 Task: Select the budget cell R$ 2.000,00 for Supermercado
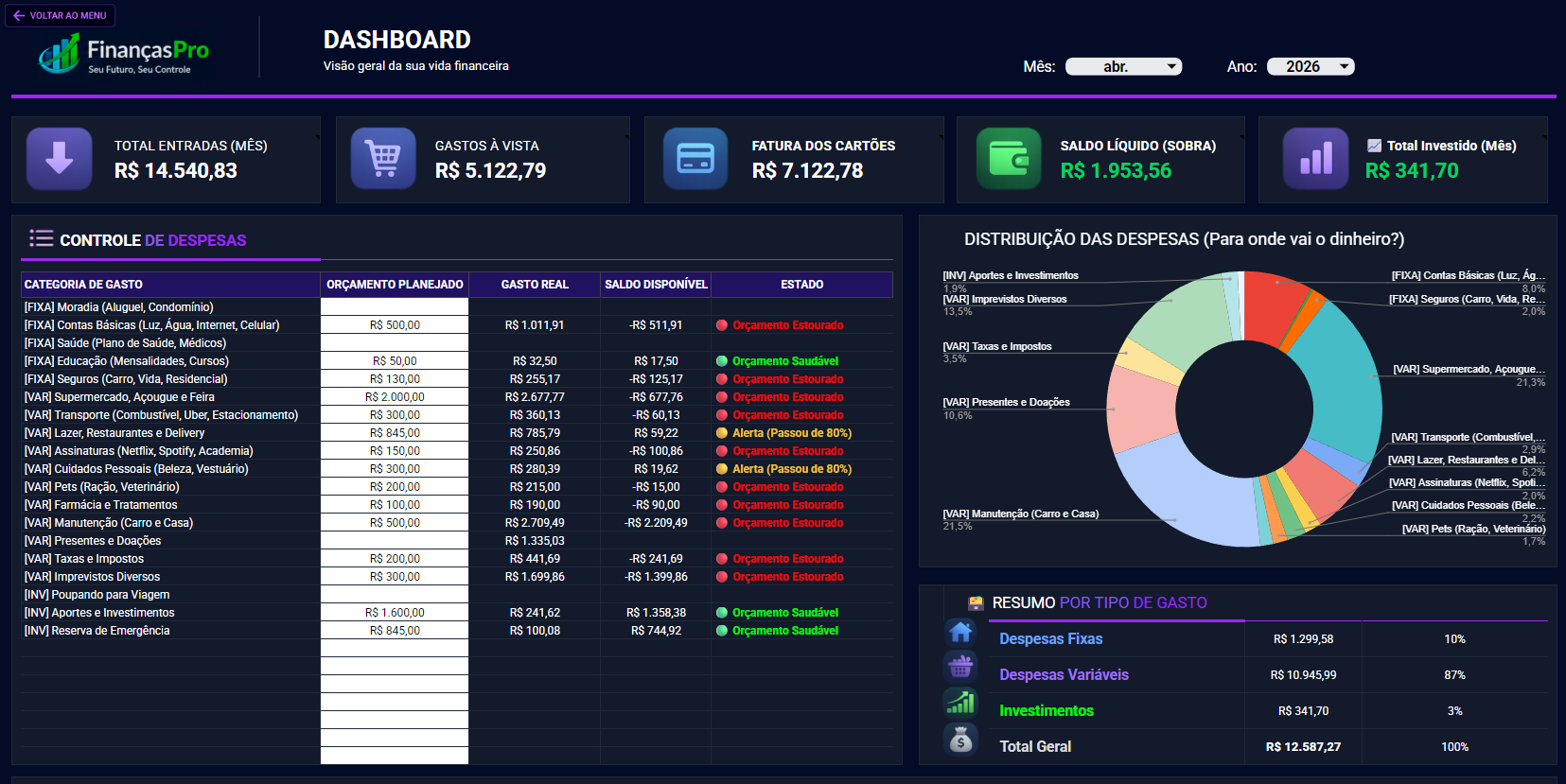(x=395, y=397)
